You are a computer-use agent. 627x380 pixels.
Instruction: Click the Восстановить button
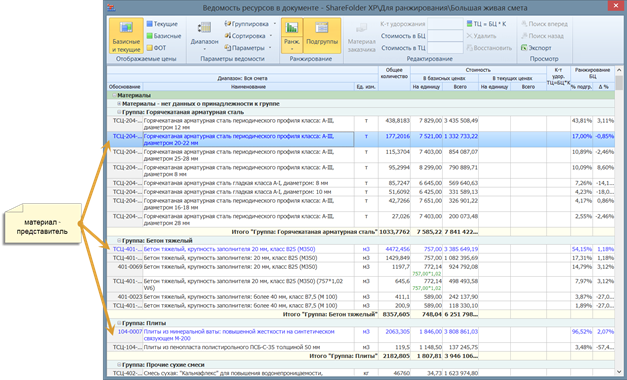[489, 48]
